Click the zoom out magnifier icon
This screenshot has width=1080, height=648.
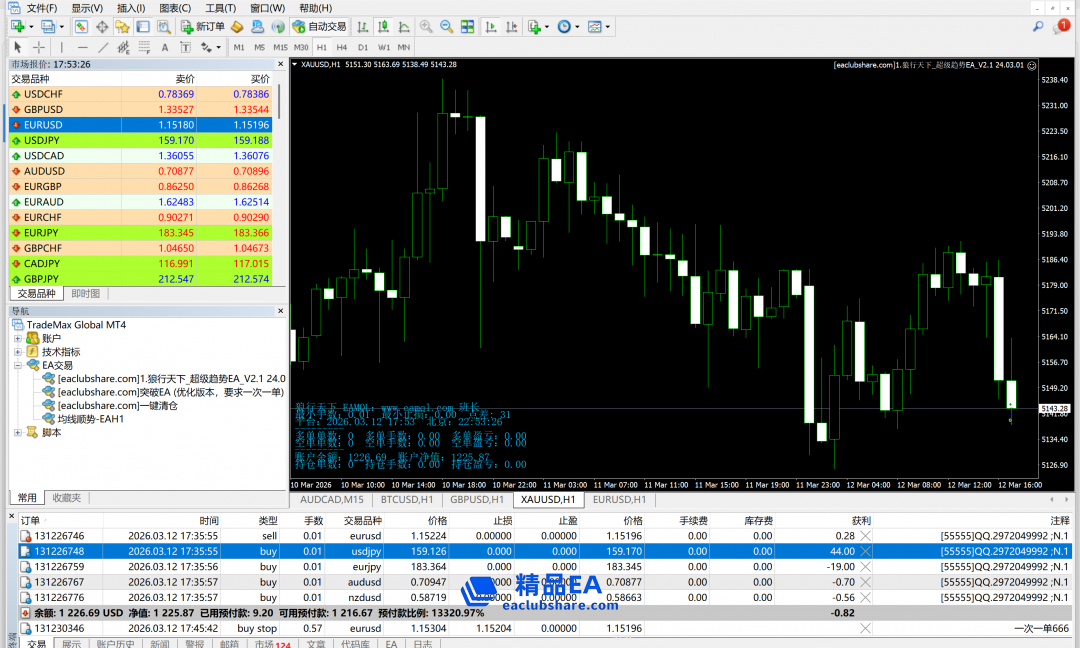[x=446, y=27]
